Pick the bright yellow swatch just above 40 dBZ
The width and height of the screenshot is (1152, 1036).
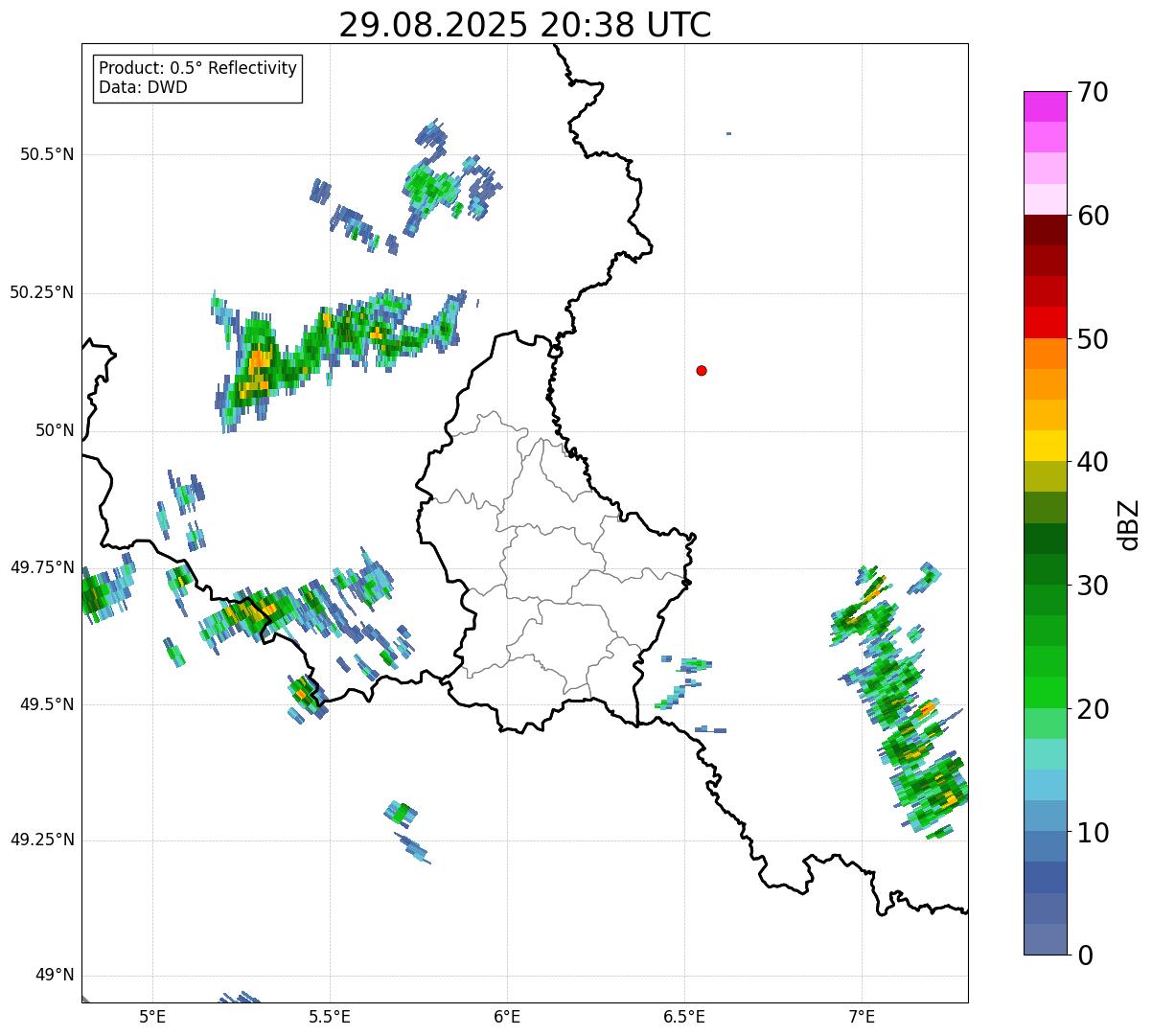point(1045,446)
